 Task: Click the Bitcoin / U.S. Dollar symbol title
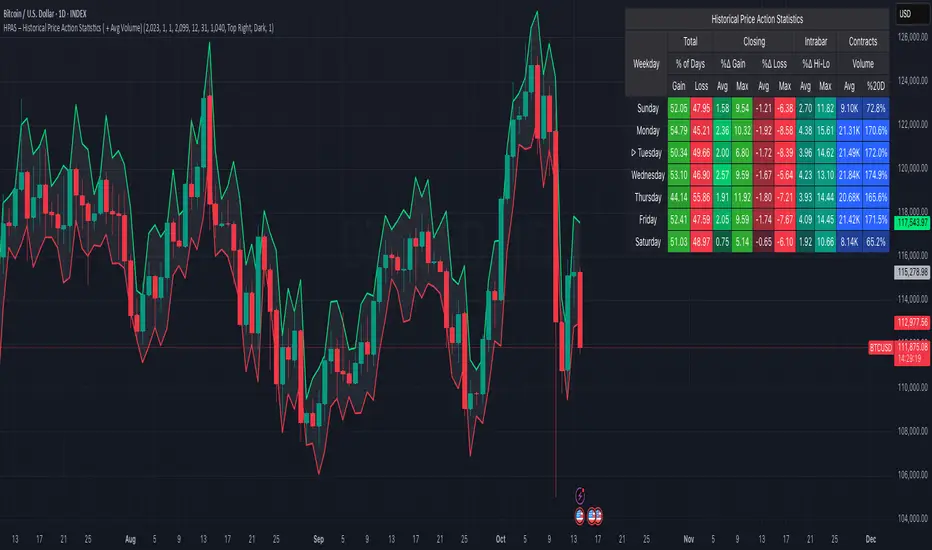pyautogui.click(x=45, y=14)
